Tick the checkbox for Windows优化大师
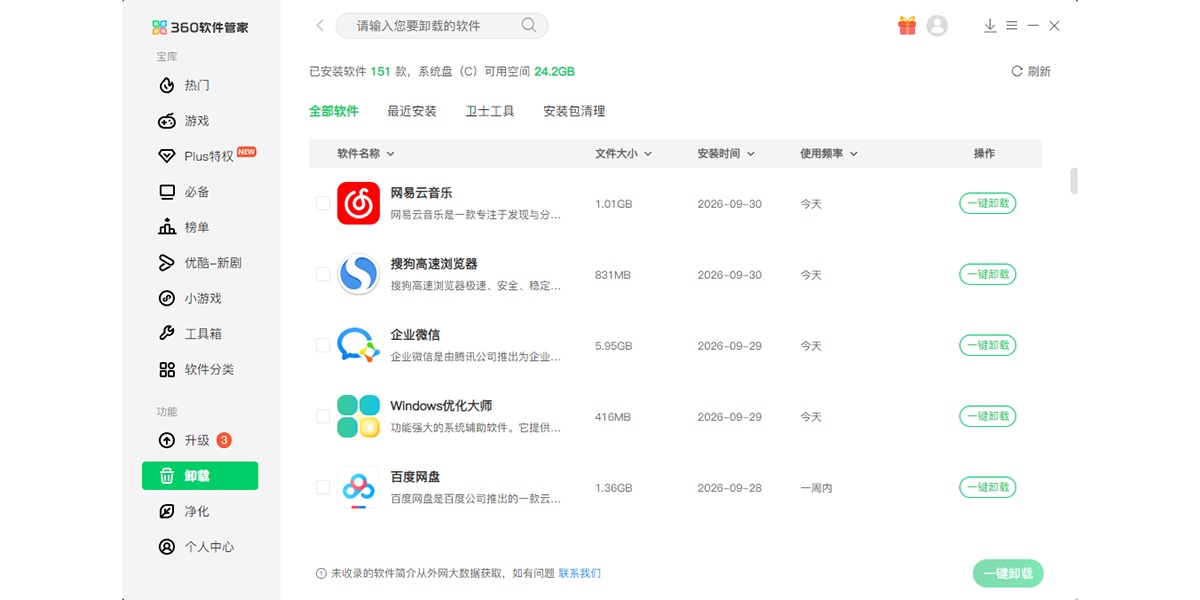The image size is (1200, 600). tap(323, 416)
